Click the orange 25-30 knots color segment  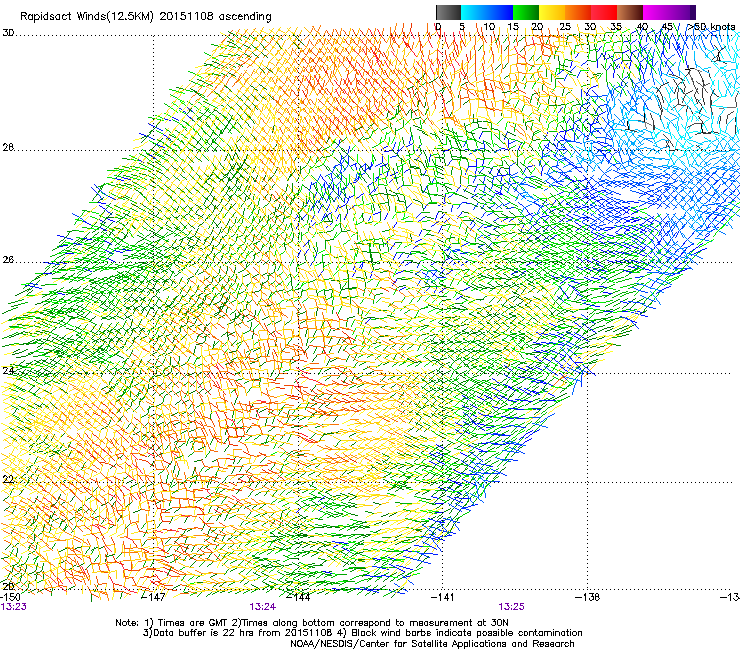pos(578,12)
